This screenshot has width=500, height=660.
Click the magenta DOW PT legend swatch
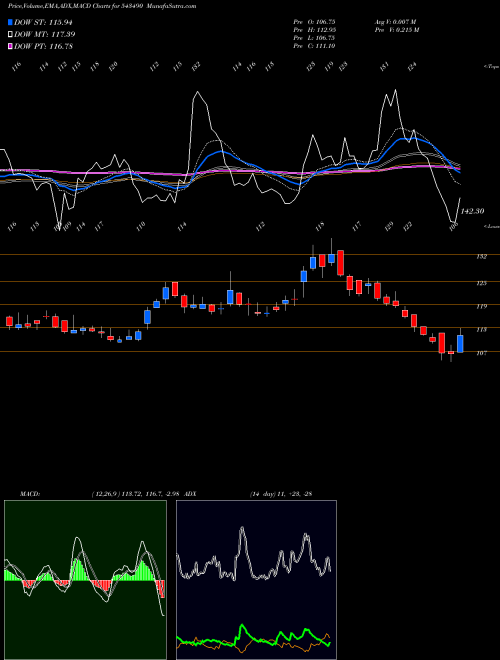(10, 46)
